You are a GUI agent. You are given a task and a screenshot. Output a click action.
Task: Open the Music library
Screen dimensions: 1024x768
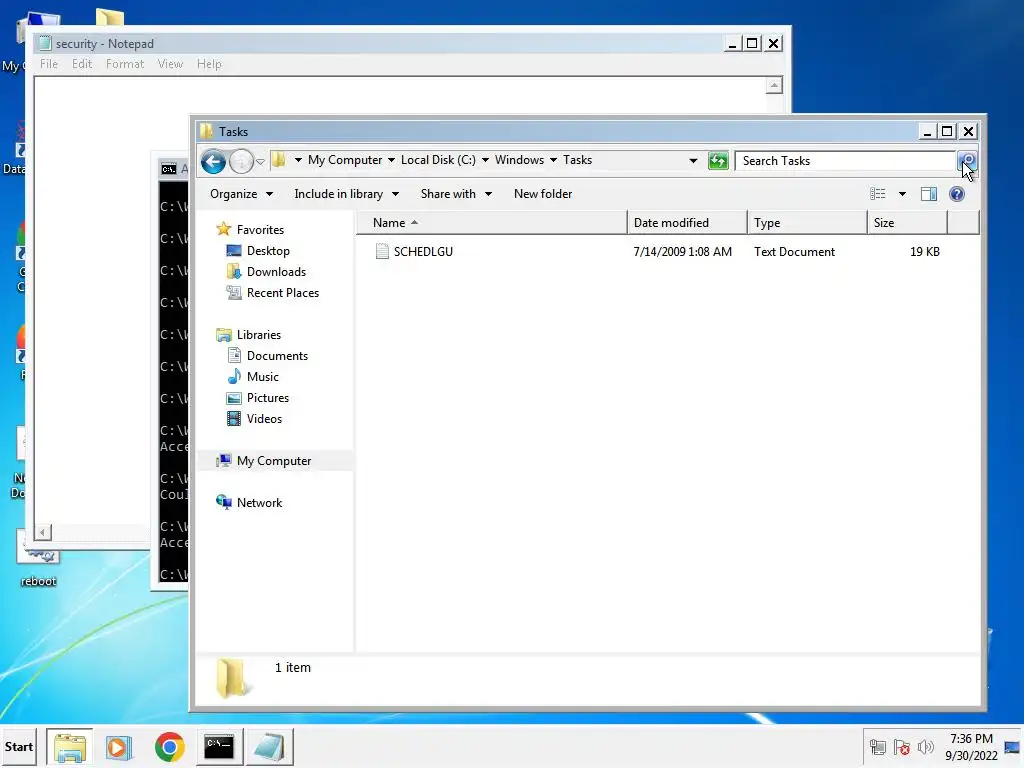coord(263,376)
